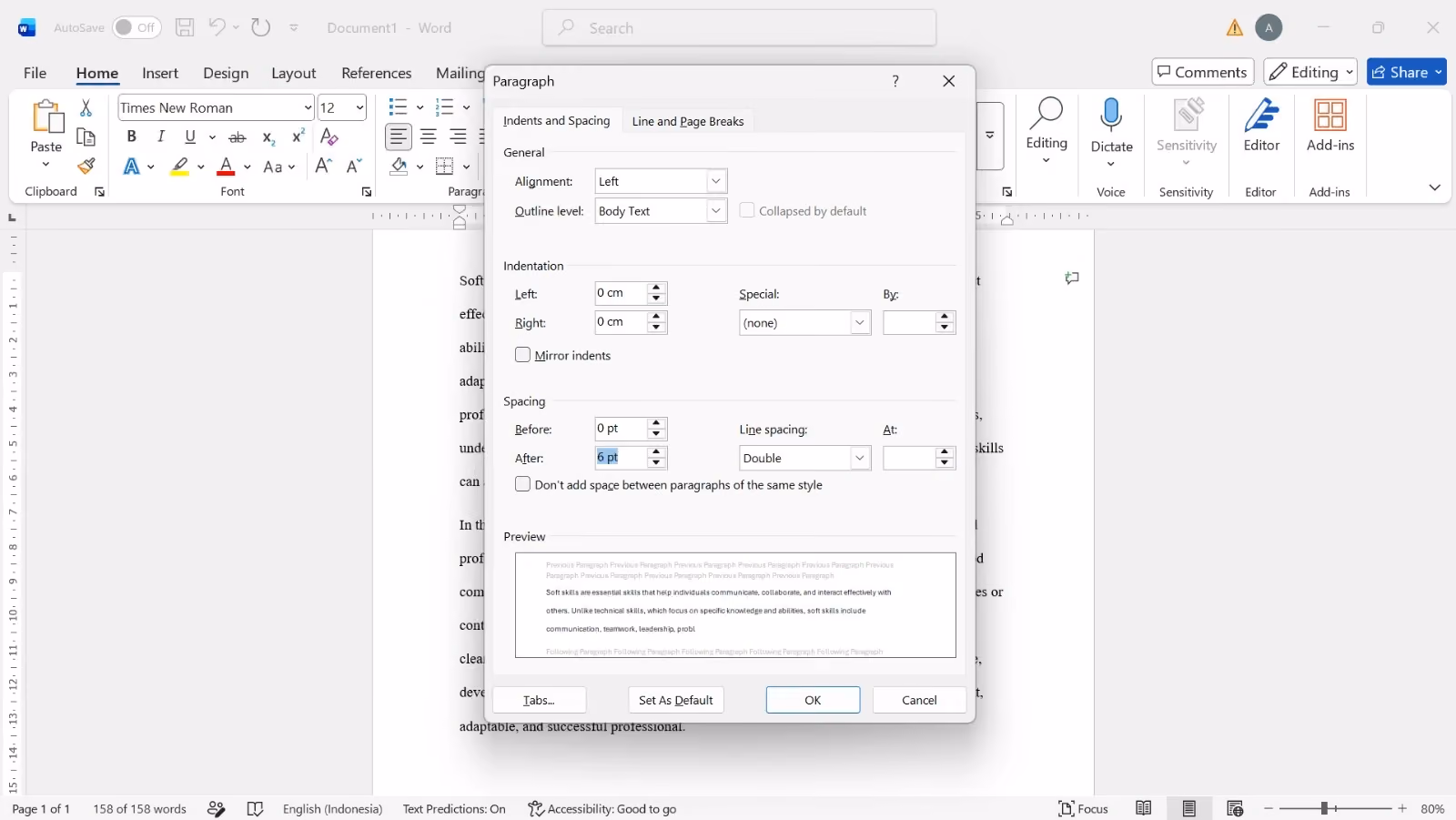Toggle the AutoSave switch
Screen dimensions: 1456x820
tap(137, 27)
